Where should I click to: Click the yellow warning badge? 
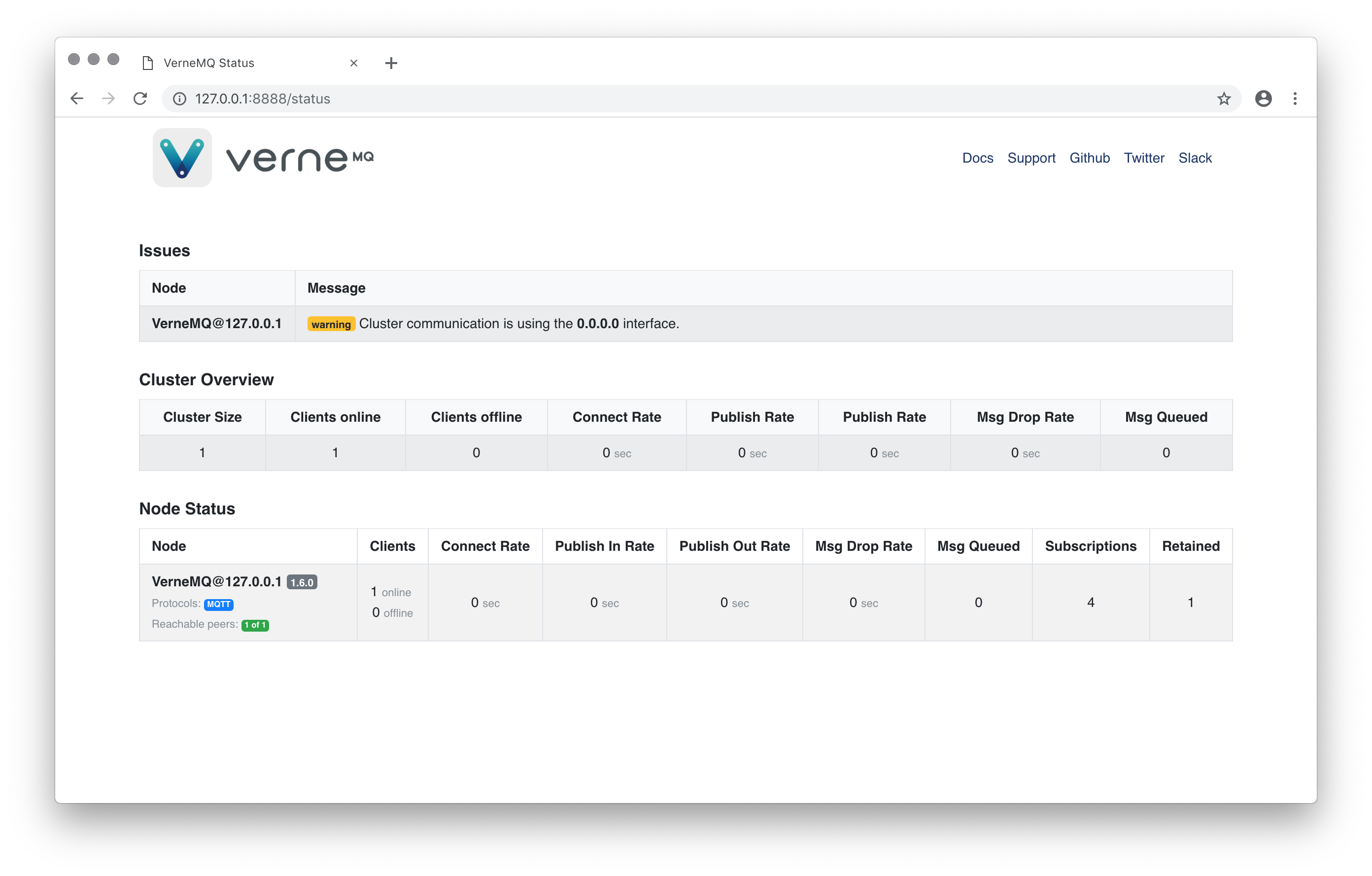331,324
